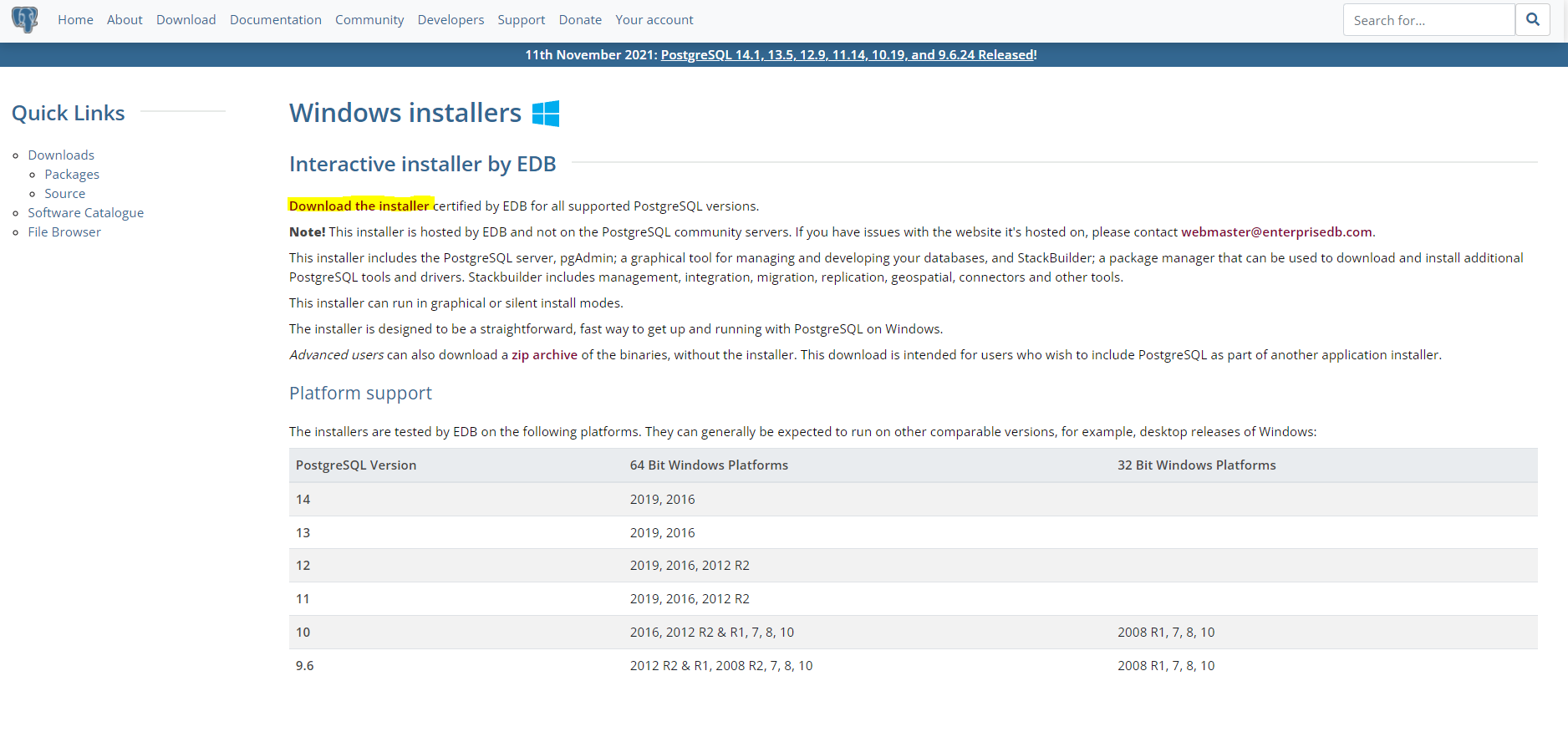Screen dimensions: 1568x737
Task: Click the Windows installers heading text
Action: pos(405,113)
